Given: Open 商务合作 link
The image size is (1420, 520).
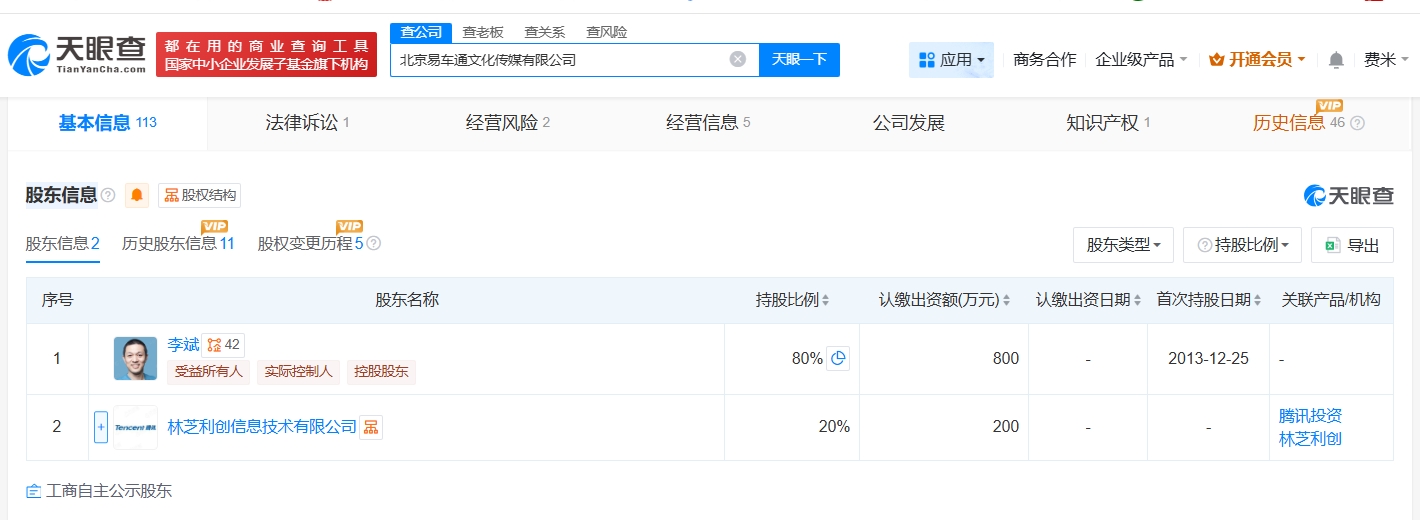Looking at the screenshot, I should (x=1045, y=60).
